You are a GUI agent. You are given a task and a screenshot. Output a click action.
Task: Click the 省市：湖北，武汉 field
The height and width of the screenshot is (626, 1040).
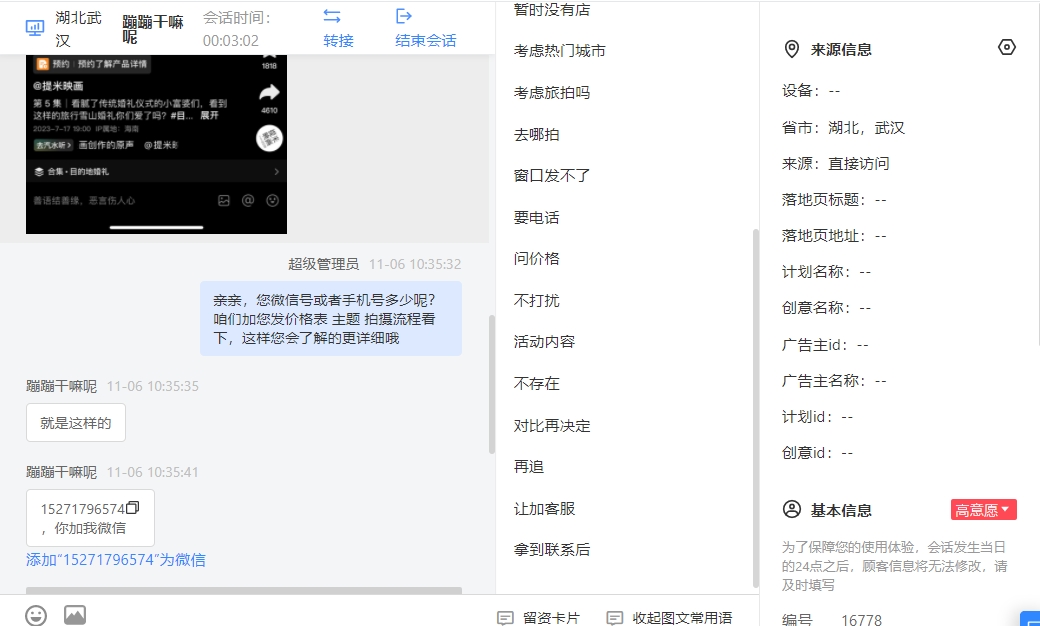[843, 127]
